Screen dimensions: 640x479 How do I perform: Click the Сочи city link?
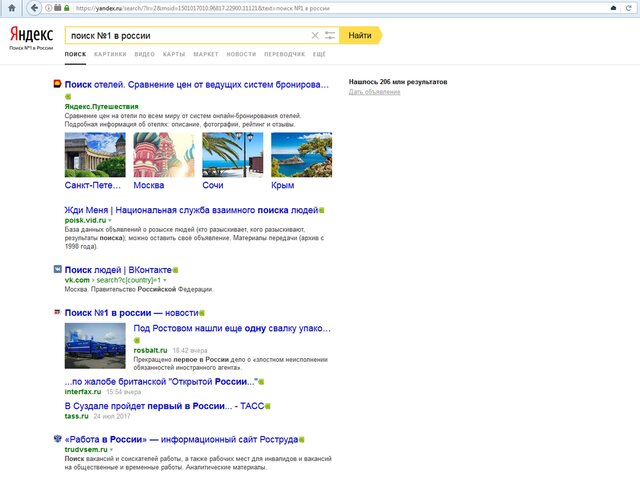(x=213, y=185)
